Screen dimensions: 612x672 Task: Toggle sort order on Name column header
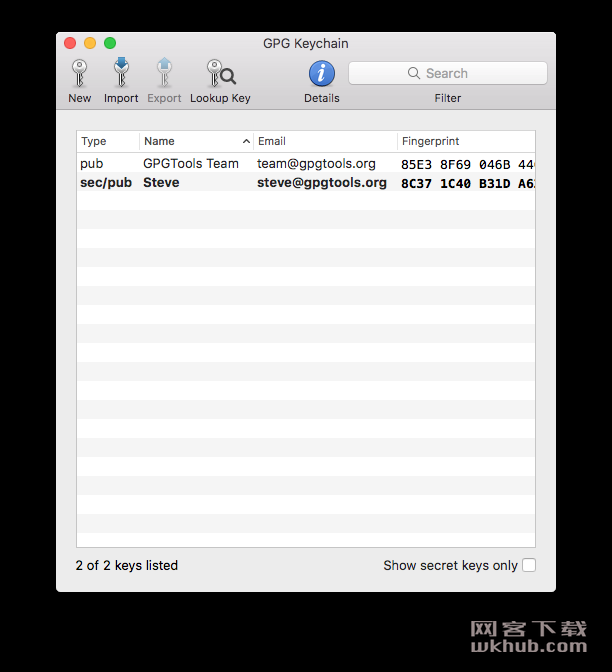(x=197, y=141)
